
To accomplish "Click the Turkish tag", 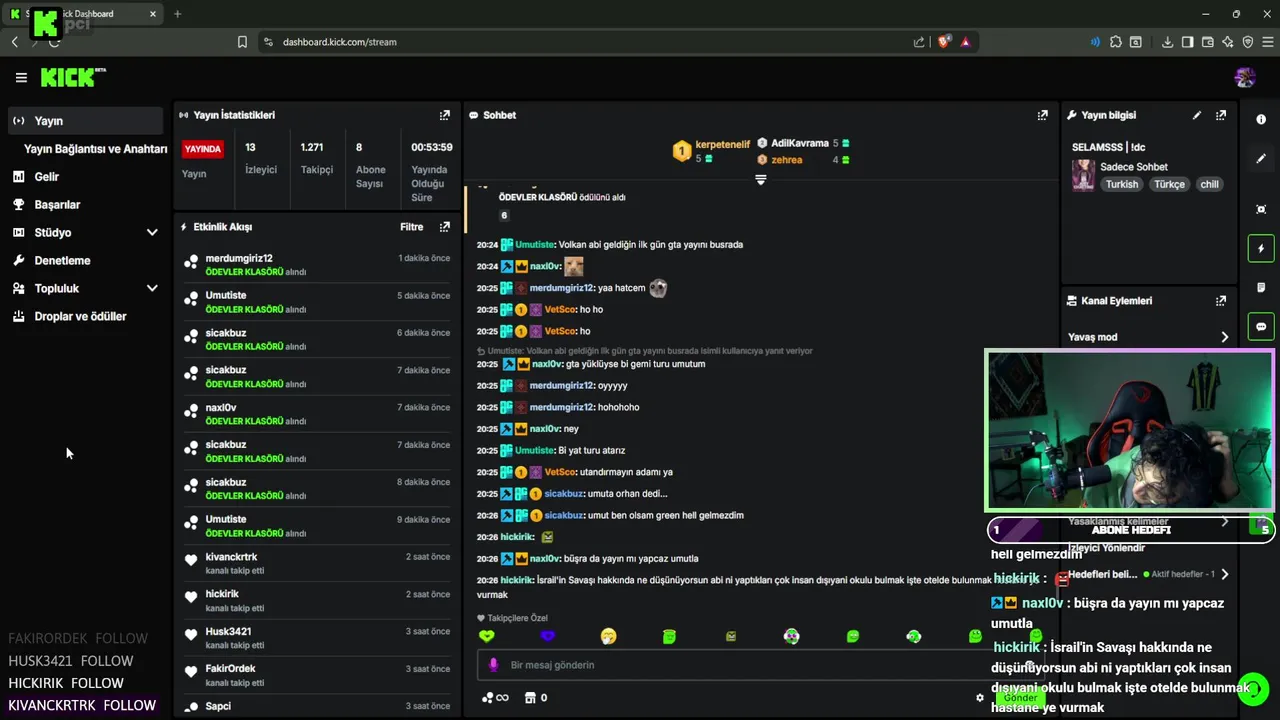I will coord(1122,184).
